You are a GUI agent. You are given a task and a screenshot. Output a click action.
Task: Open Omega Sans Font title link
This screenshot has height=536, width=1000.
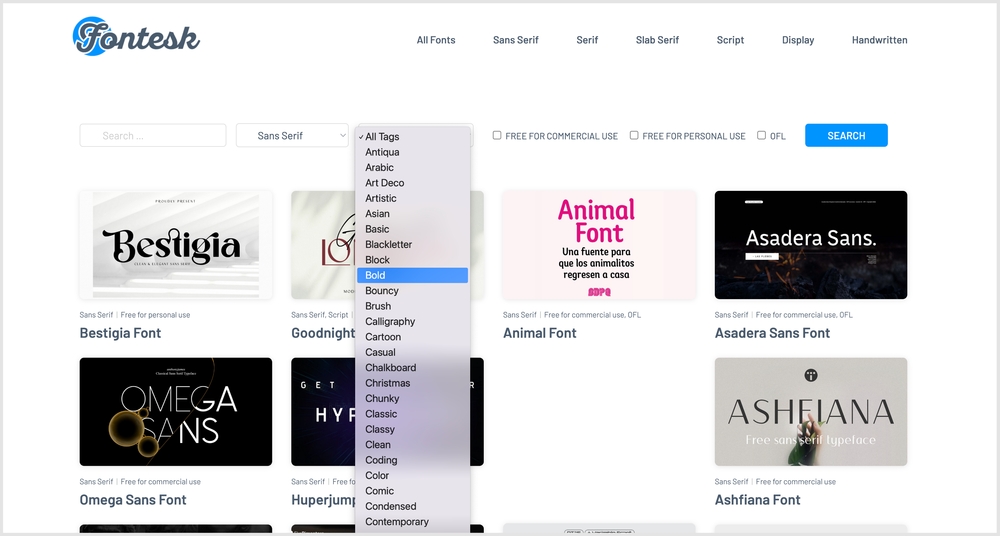133,500
